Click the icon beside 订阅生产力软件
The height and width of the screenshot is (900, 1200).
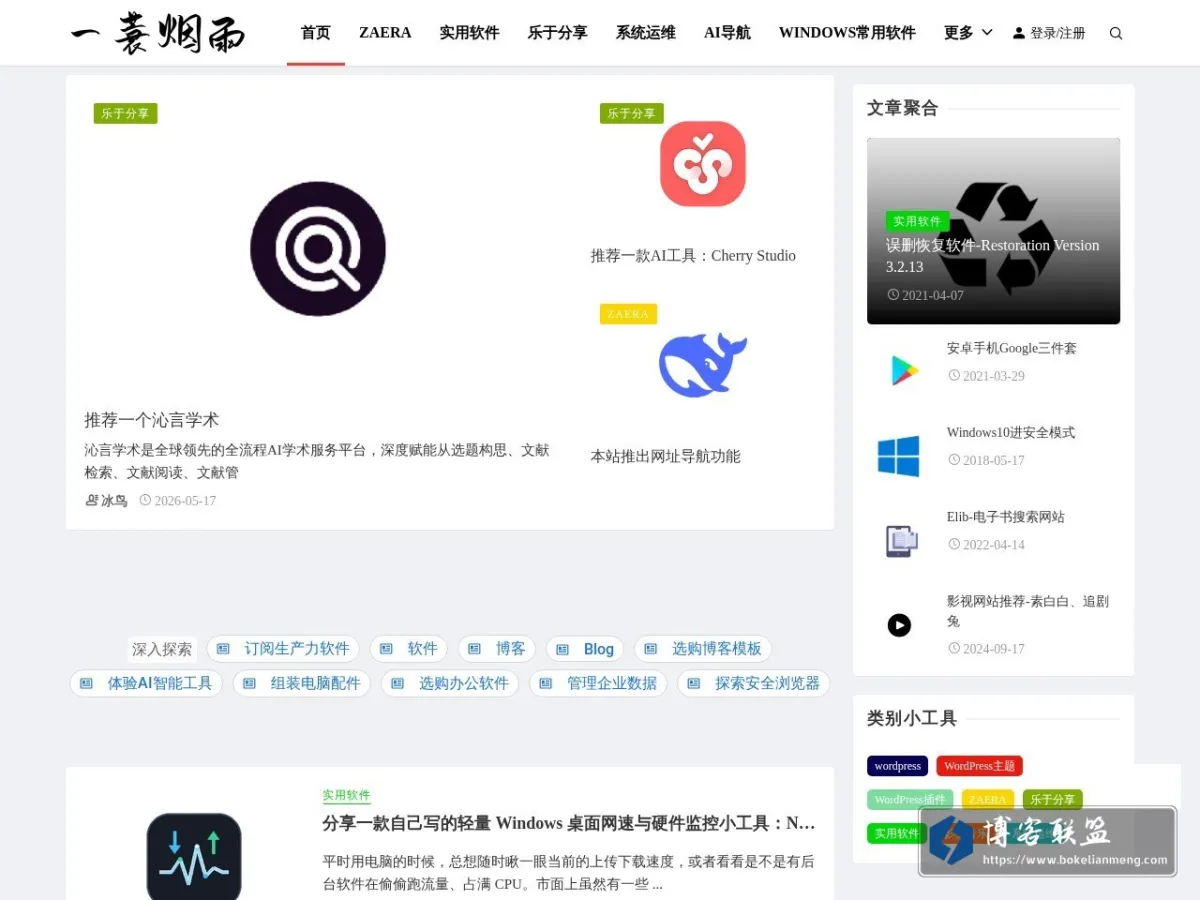pyautogui.click(x=223, y=649)
